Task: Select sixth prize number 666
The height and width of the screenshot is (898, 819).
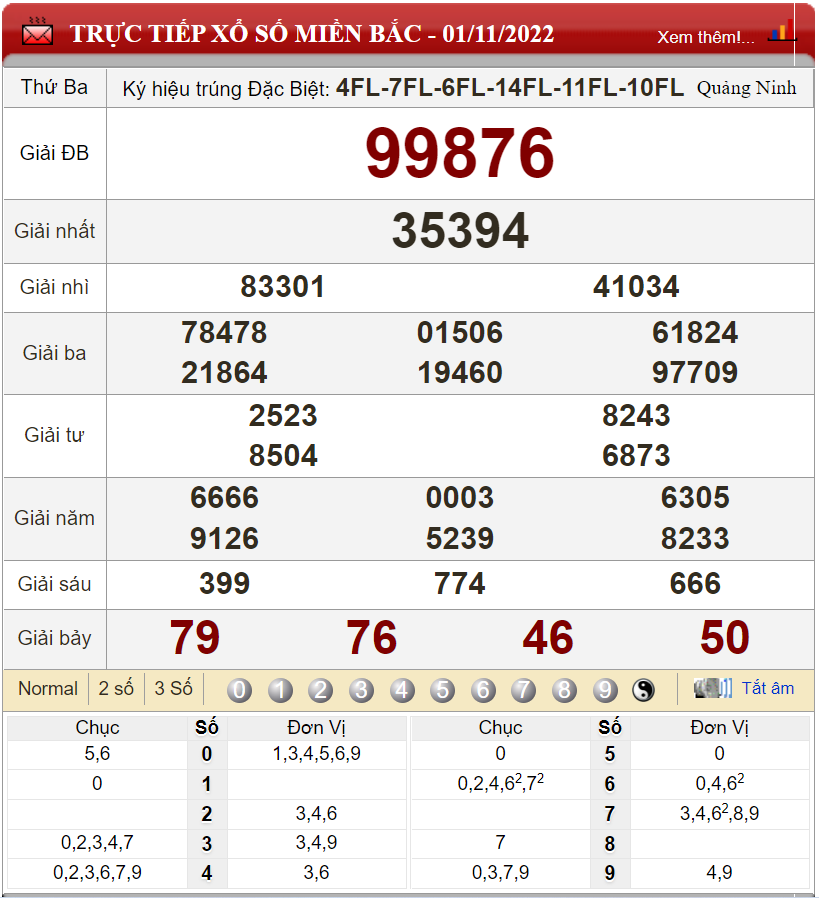Action: pyautogui.click(x=695, y=584)
